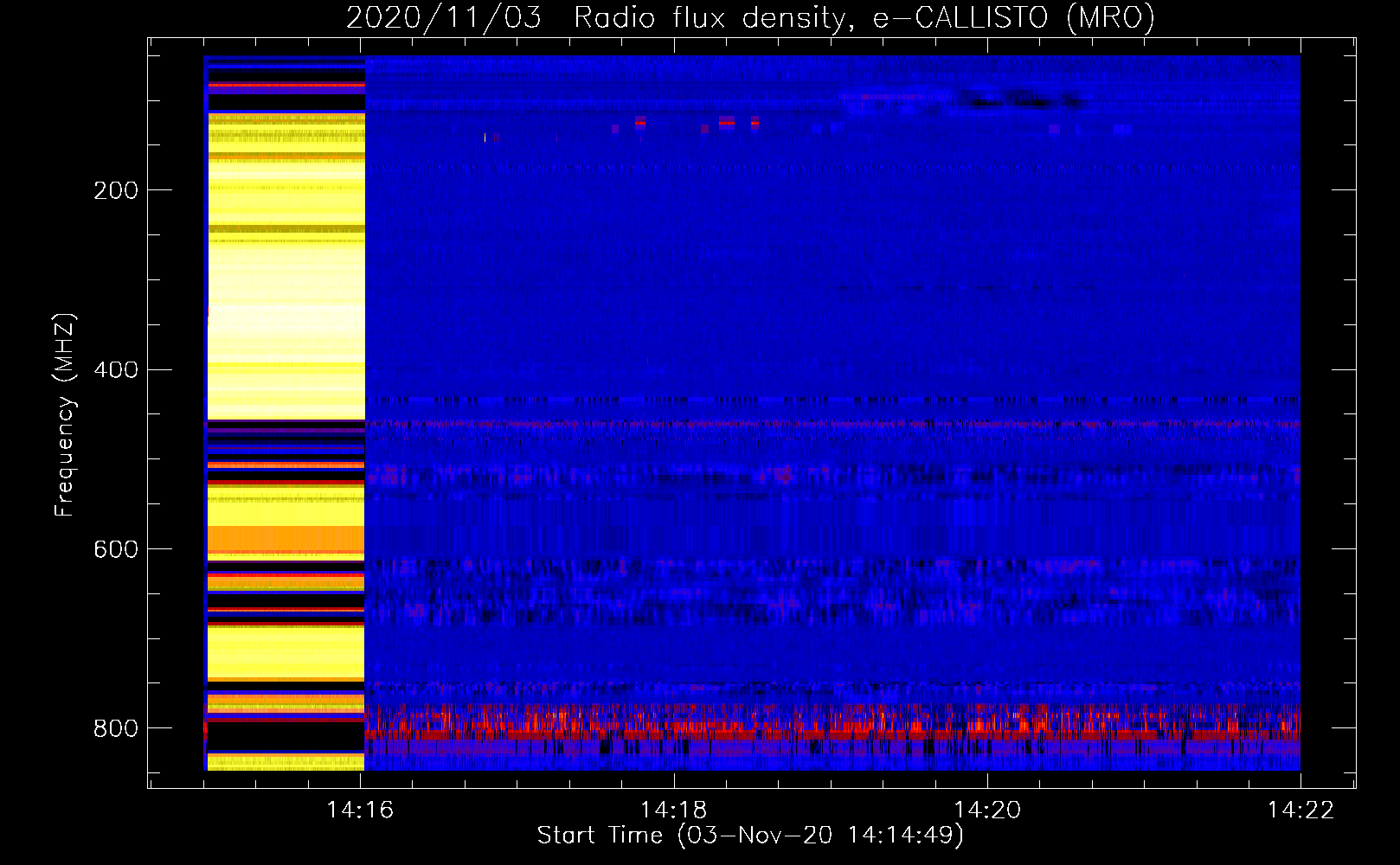Click the Frequency (MHZ) axis label
The image size is (1400, 865).
click(x=65, y=415)
